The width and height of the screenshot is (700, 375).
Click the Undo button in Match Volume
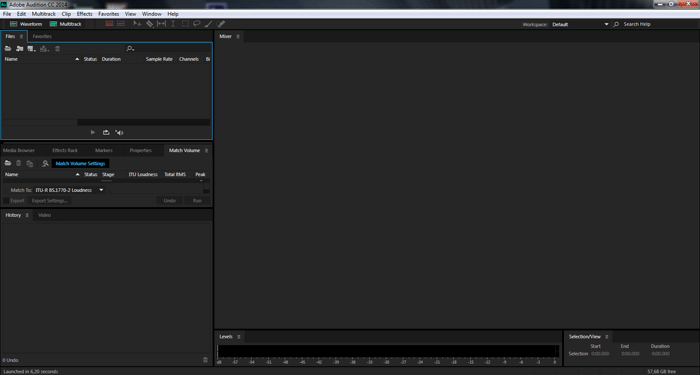point(170,201)
